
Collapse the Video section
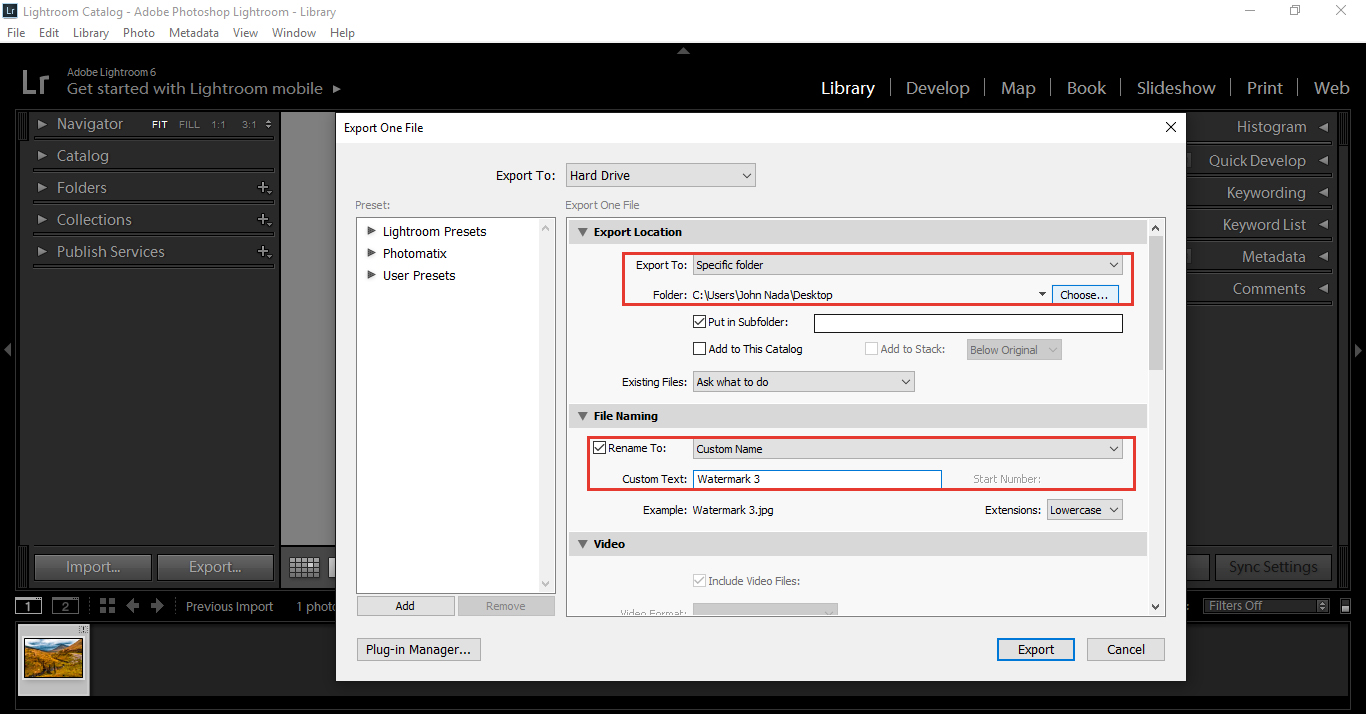pyautogui.click(x=582, y=544)
